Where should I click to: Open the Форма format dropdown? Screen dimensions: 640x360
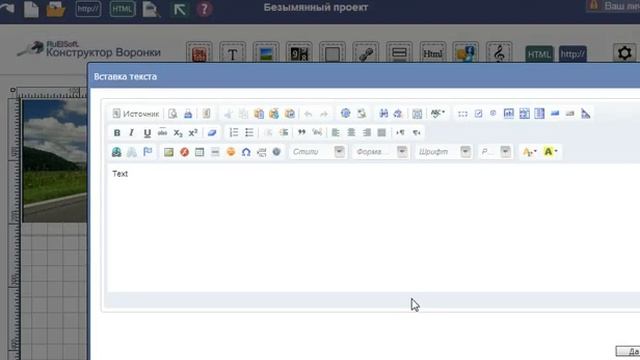[380, 152]
